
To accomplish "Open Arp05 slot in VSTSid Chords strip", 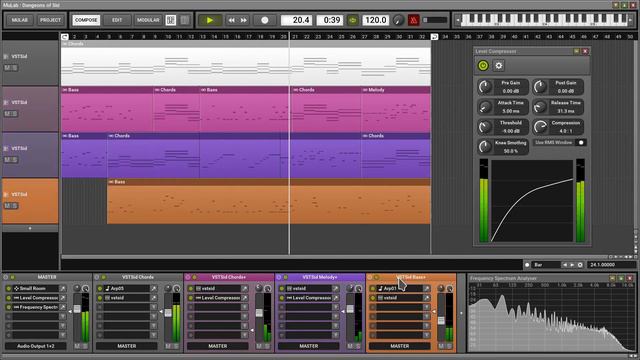I will click(x=127, y=288).
